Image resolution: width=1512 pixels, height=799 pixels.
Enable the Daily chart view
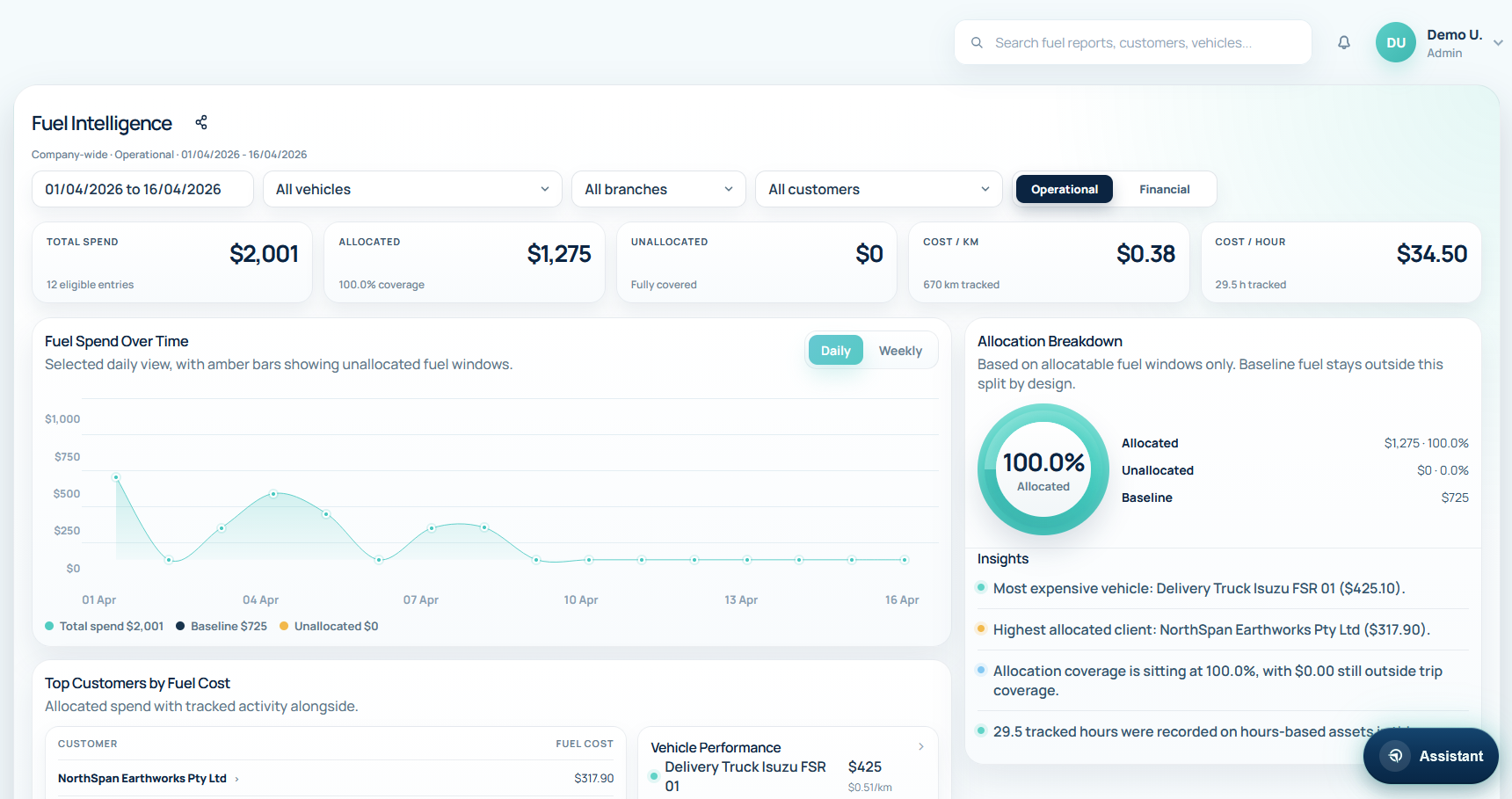(x=835, y=350)
